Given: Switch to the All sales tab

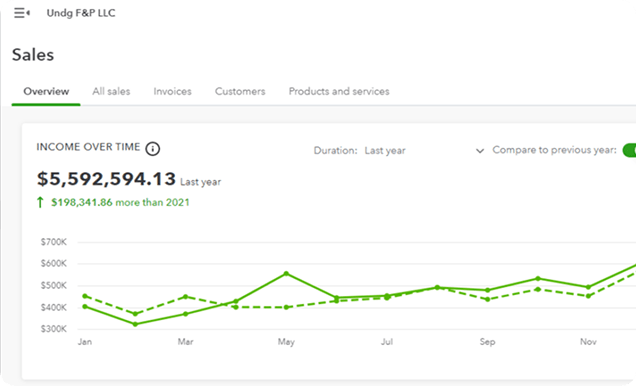Looking at the screenshot, I should [111, 91].
